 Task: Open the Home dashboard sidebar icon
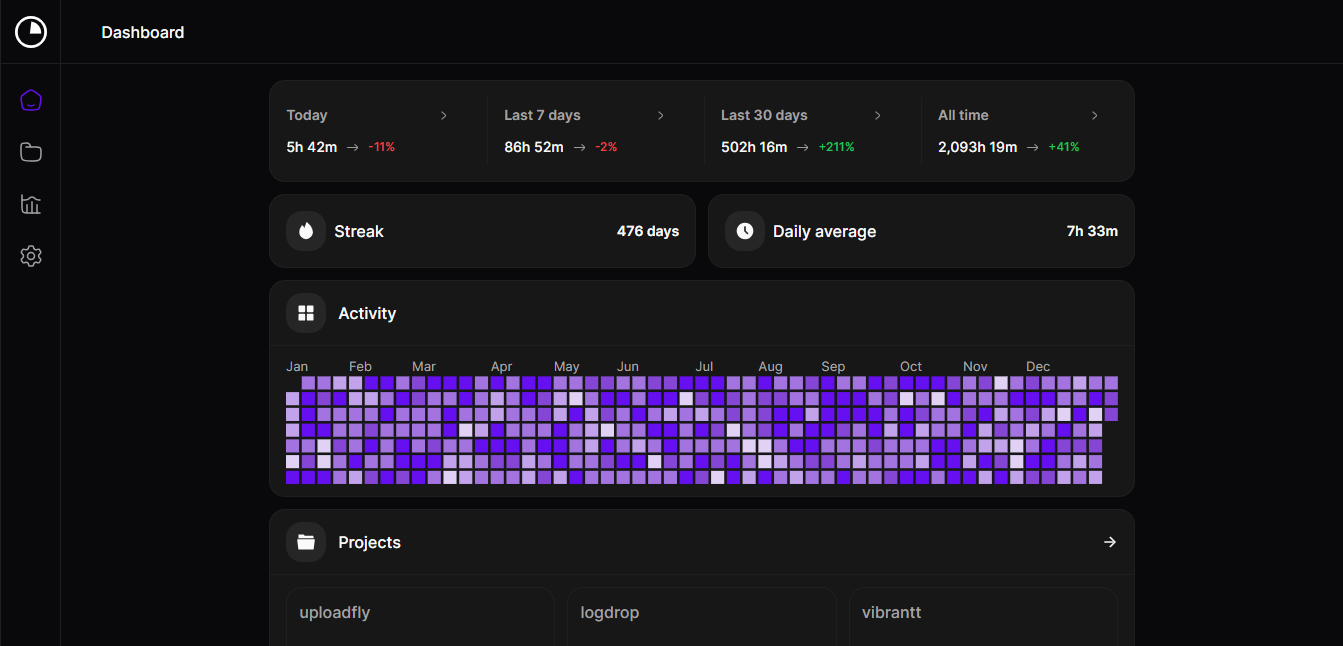click(x=31, y=100)
